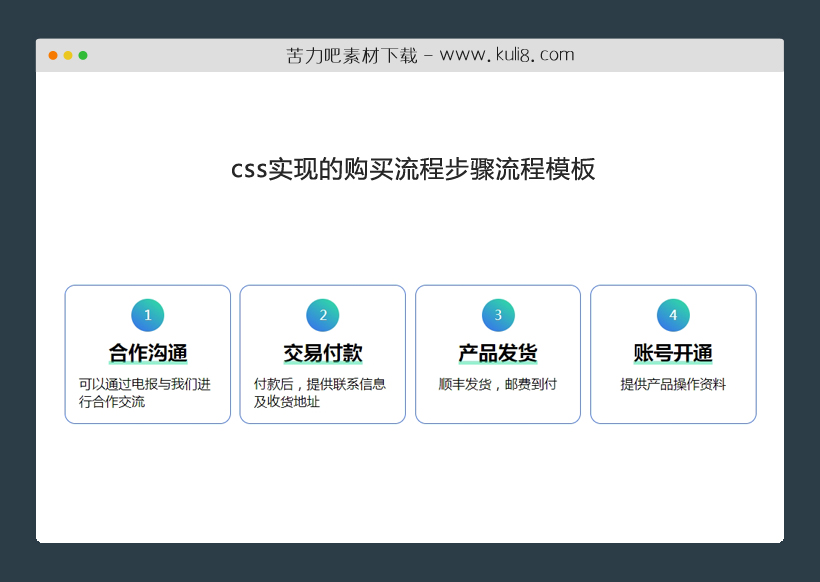The width and height of the screenshot is (820, 582).
Task: Click the teal circle badge numbered 2
Action: click(x=322, y=314)
